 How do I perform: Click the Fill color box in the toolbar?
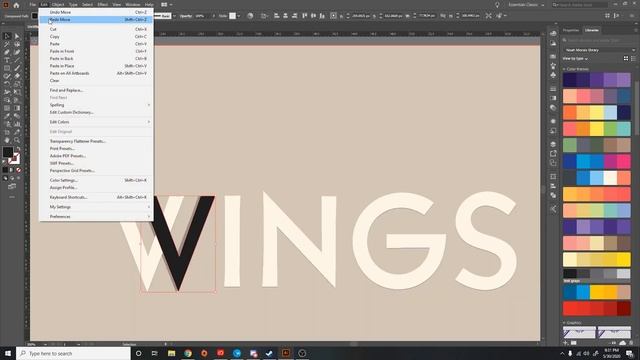[7, 152]
